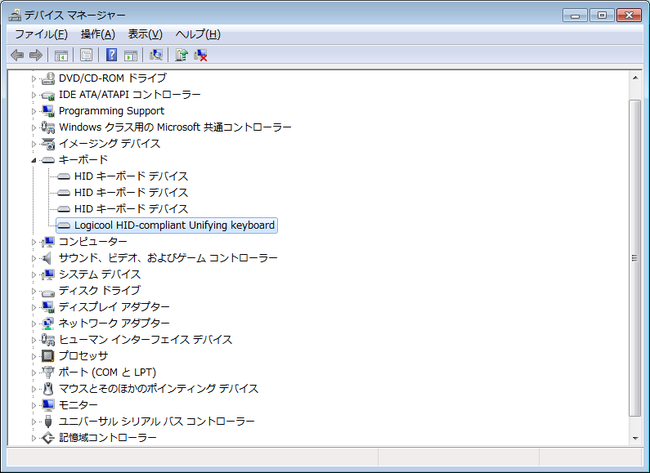Click the プロセッサ chip icon
The width and height of the screenshot is (650, 473).
click(x=48, y=356)
